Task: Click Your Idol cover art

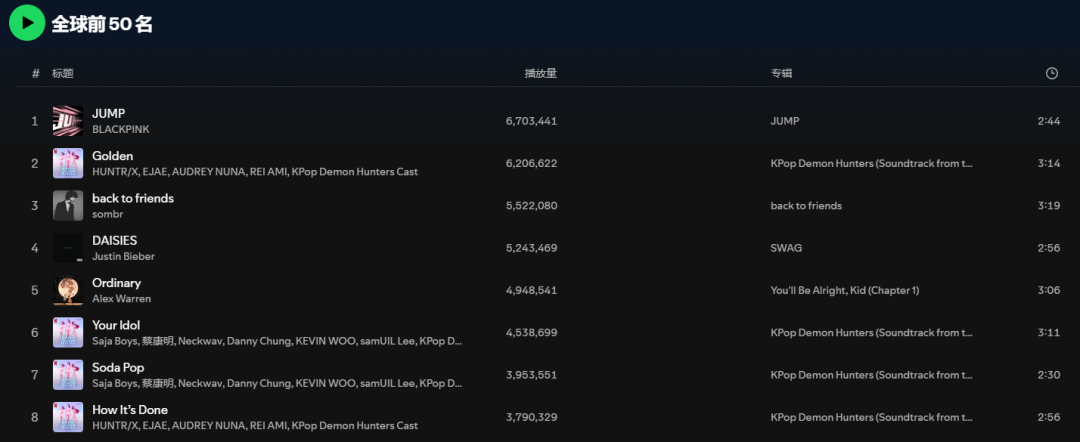Action: pyautogui.click(x=68, y=332)
